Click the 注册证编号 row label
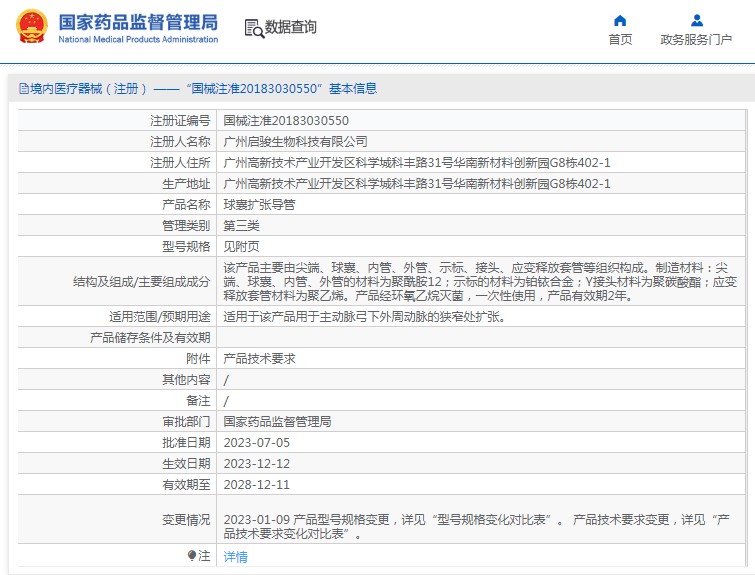Screen dimensions: 755x575 (x=180, y=120)
